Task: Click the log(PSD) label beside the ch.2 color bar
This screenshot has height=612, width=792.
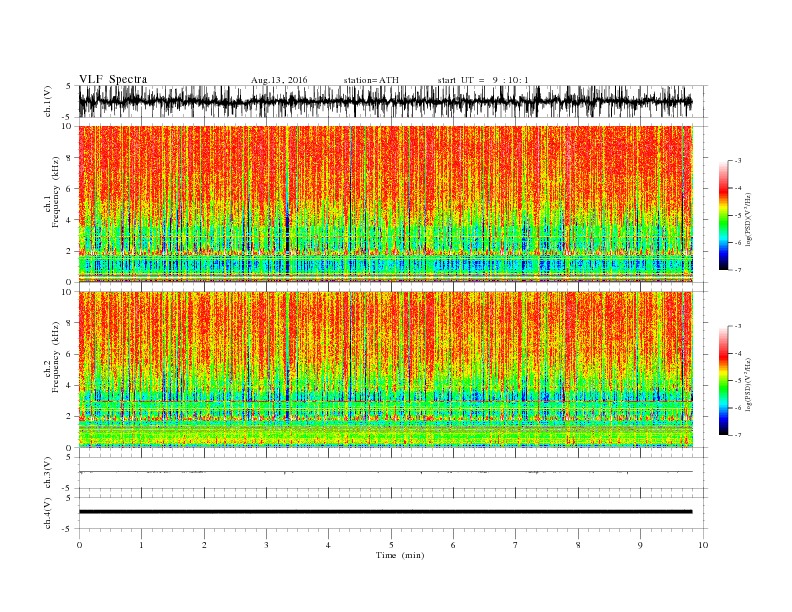Action: (x=749, y=384)
